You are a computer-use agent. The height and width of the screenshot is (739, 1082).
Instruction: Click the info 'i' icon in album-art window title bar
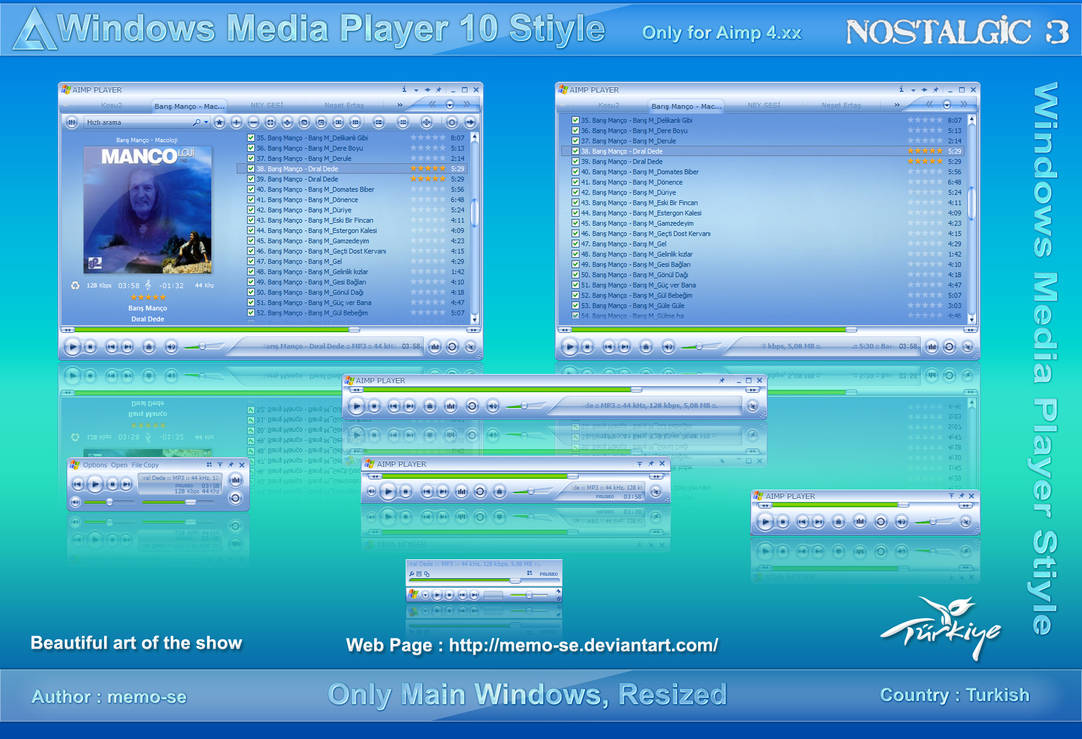pyautogui.click(x=404, y=90)
